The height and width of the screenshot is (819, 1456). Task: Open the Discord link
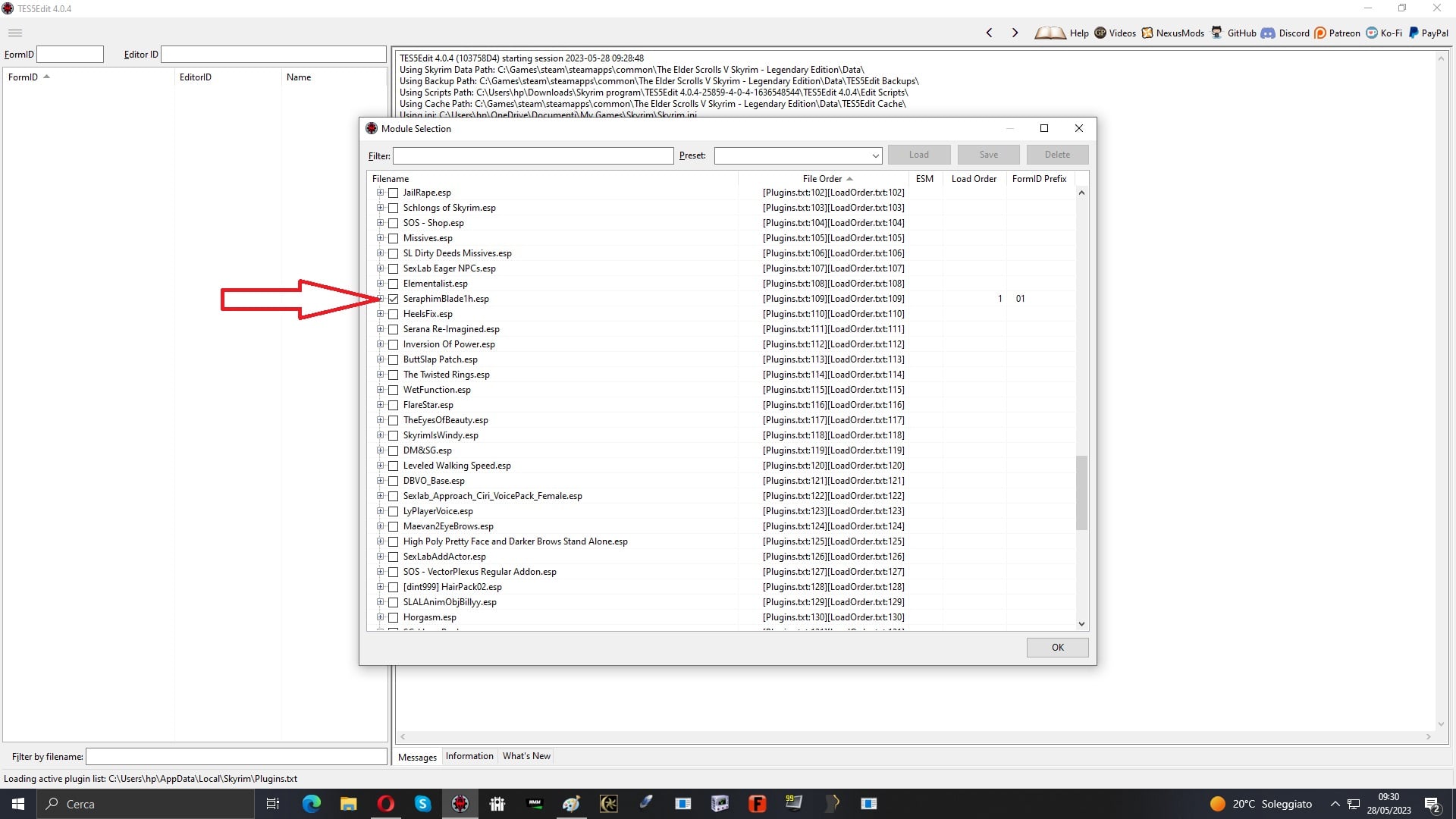coord(1285,33)
